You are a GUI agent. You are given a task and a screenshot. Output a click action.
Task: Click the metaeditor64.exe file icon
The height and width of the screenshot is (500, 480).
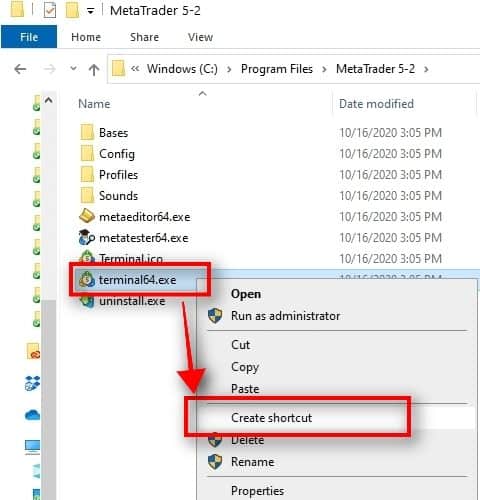point(87,216)
